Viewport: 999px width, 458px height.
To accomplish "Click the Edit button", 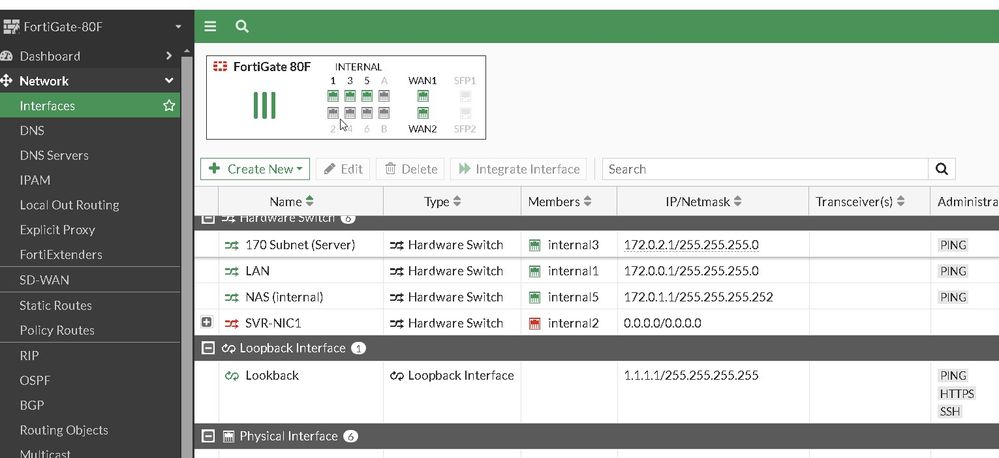I will coord(343,169).
